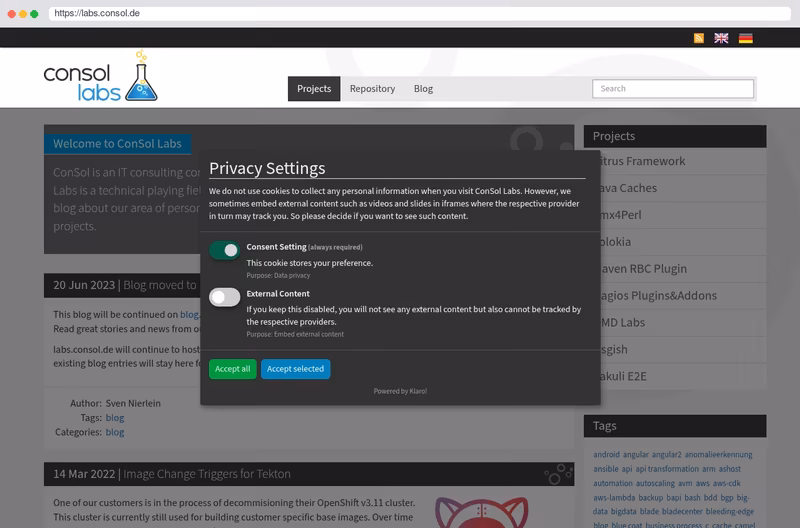Select the bash tag
The height and width of the screenshot is (528, 800).
[x=692, y=497]
